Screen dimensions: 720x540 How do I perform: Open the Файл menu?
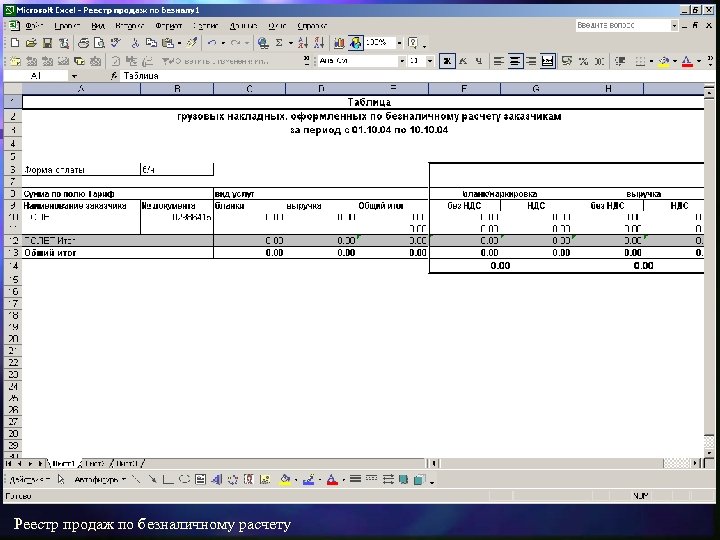[x=34, y=26]
